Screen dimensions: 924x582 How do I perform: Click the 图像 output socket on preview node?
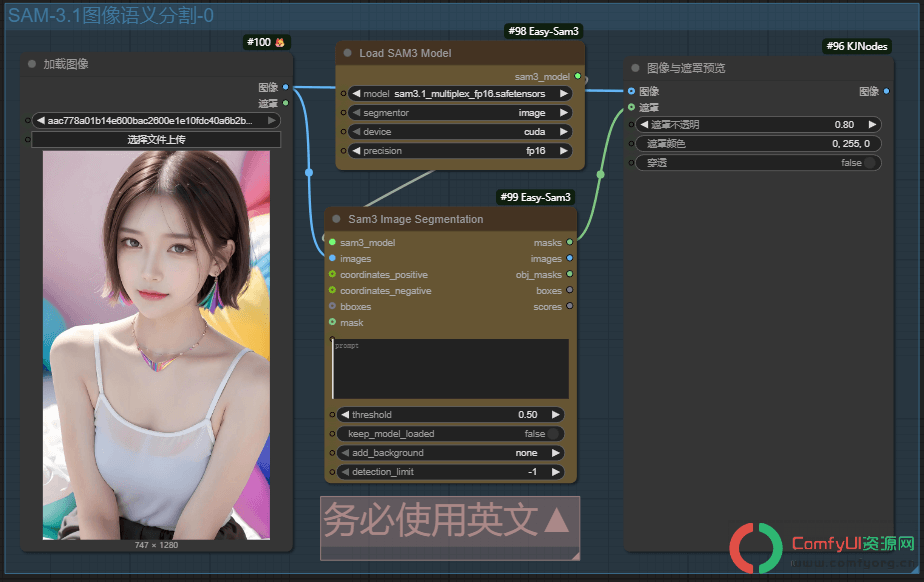887,91
